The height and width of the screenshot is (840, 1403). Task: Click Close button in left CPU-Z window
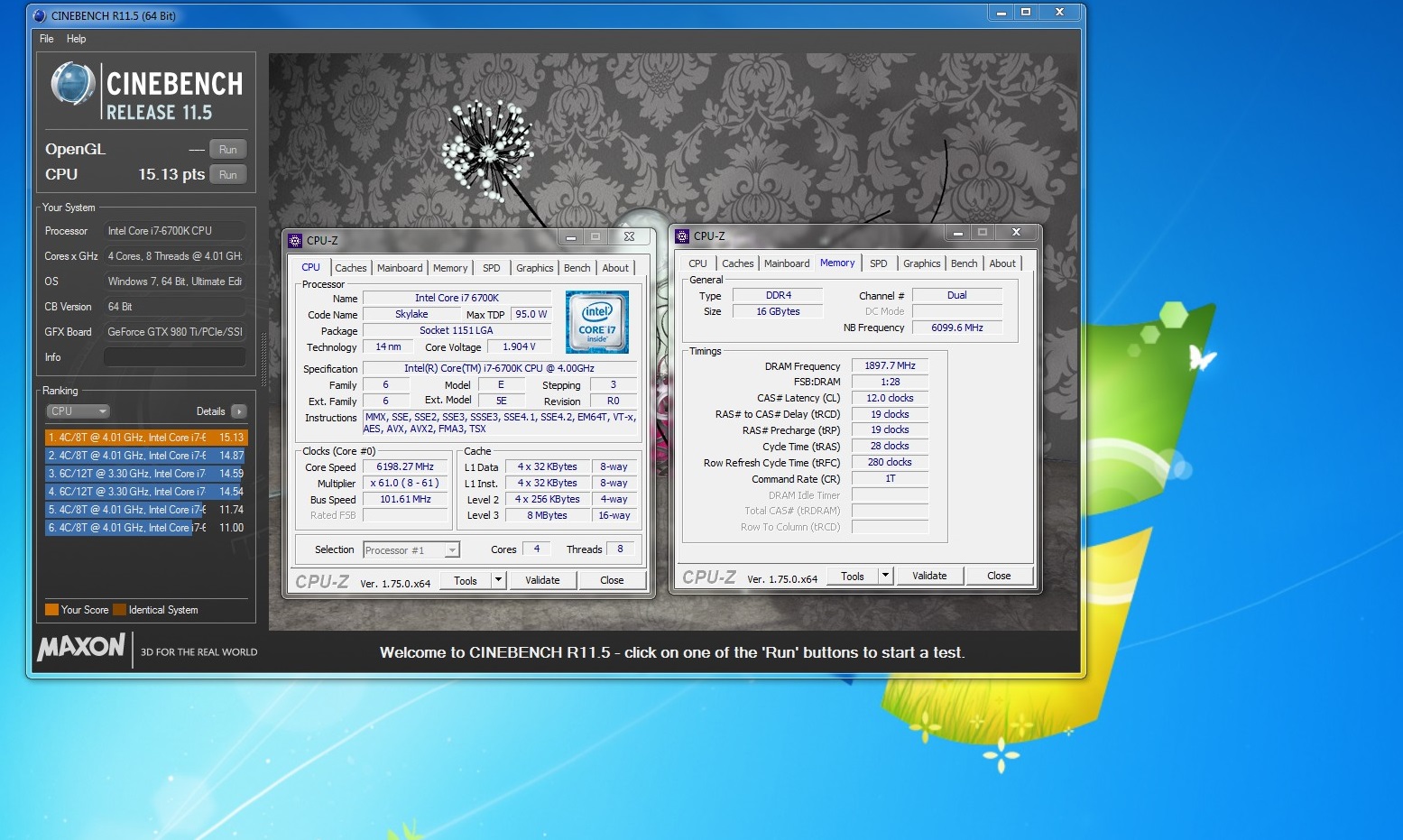pyautogui.click(x=612, y=581)
